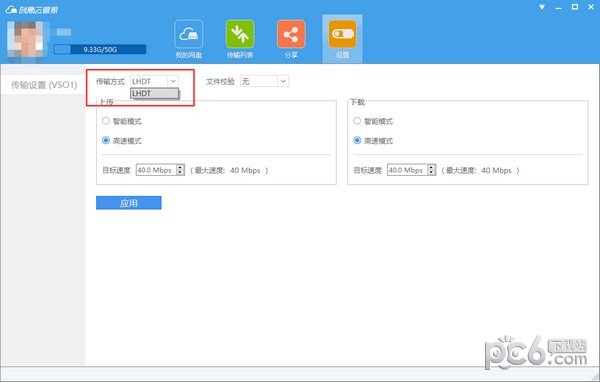The image size is (600, 382).
Task: Select download 智能模式 radio button
Action: [x=357, y=121]
